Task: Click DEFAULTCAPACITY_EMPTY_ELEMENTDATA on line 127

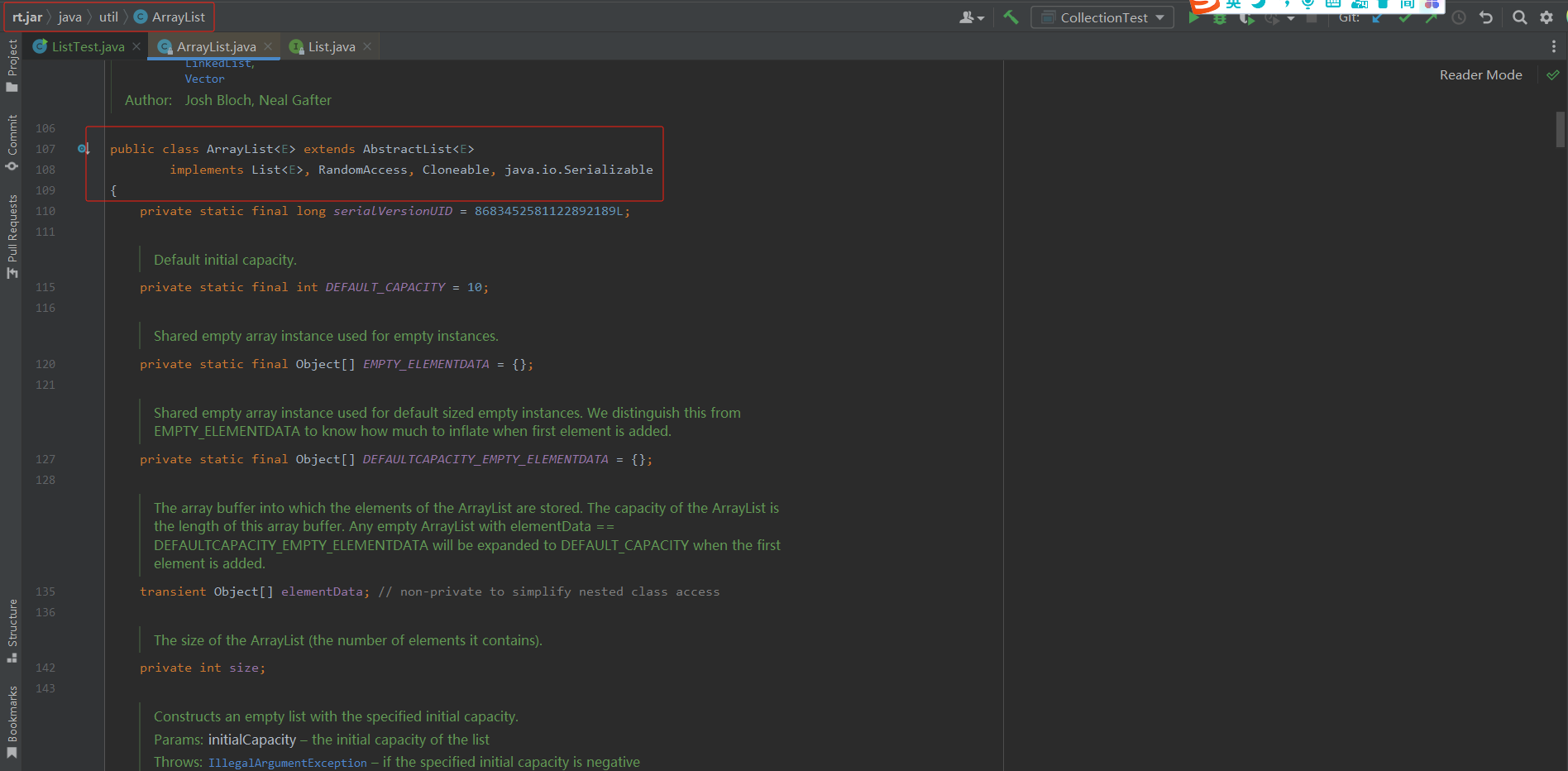Action: (x=485, y=459)
